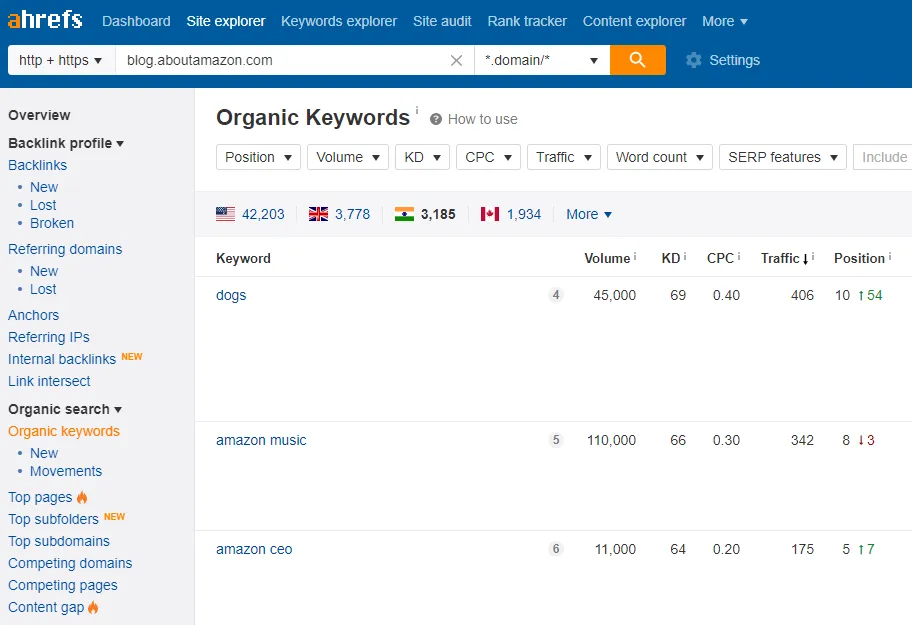Click the info icon beside Organic Keywords title
Image resolution: width=912 pixels, height=625 pixels.
click(x=416, y=110)
